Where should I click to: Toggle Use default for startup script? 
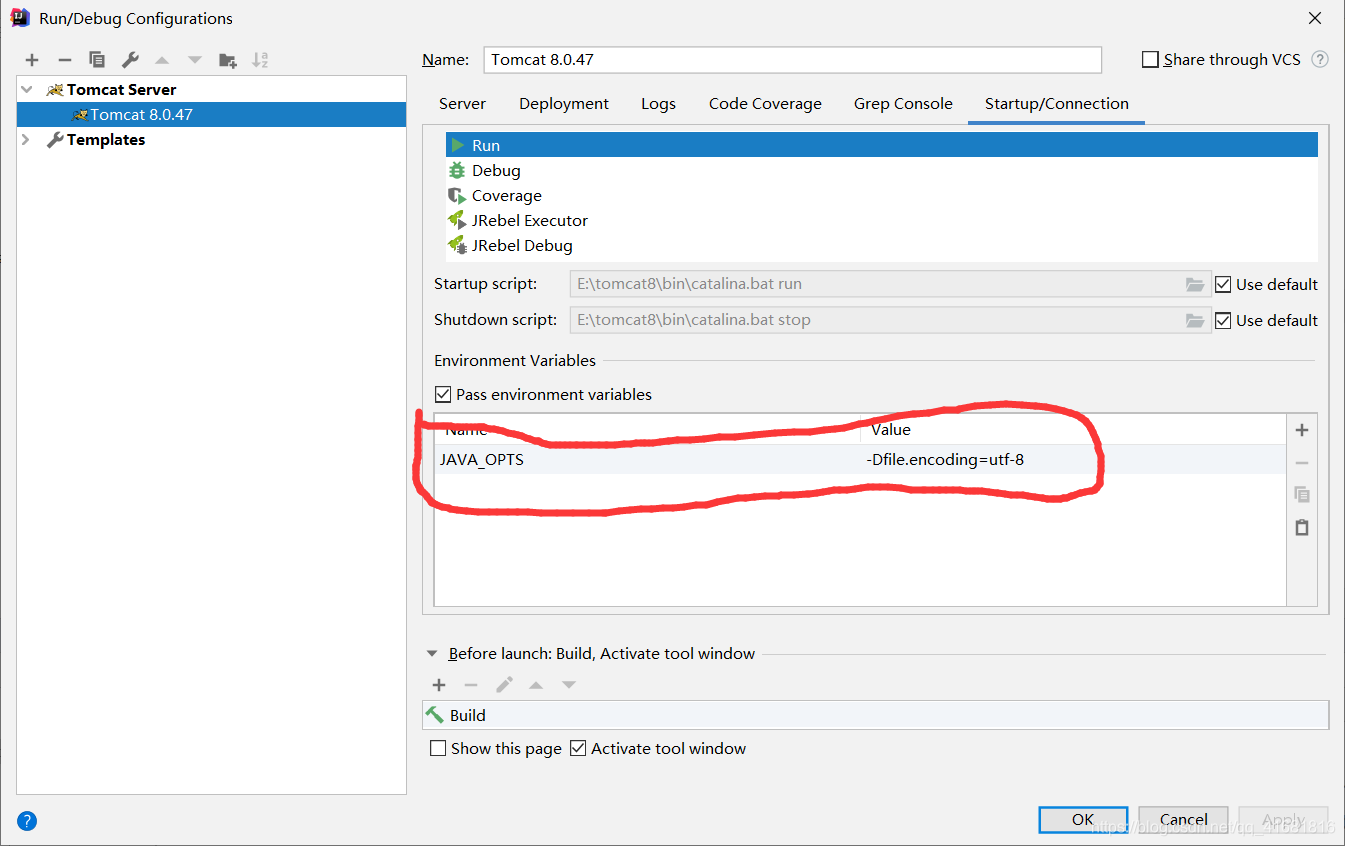coord(1223,285)
